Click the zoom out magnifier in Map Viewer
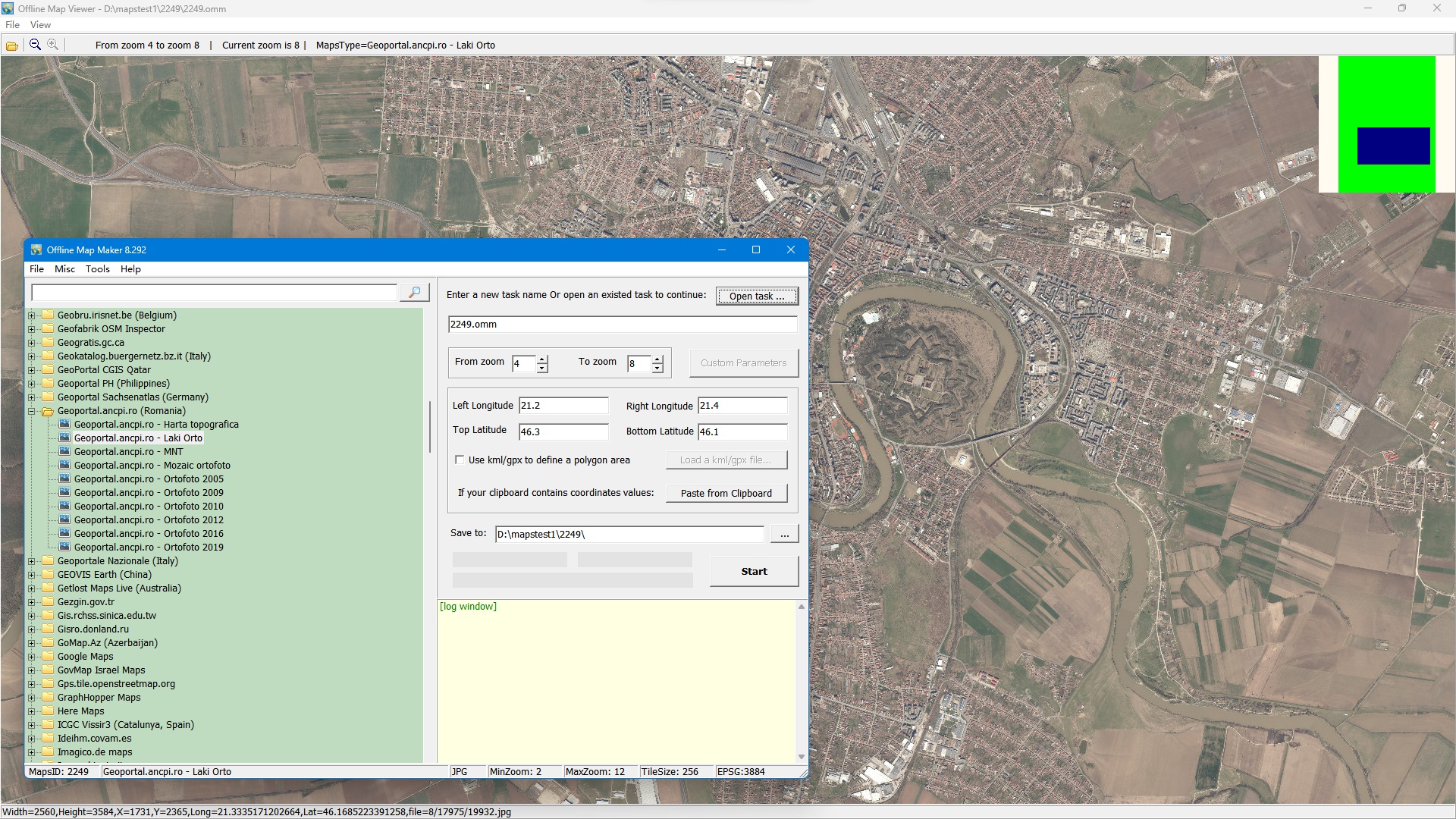1456x819 pixels. tap(35, 45)
